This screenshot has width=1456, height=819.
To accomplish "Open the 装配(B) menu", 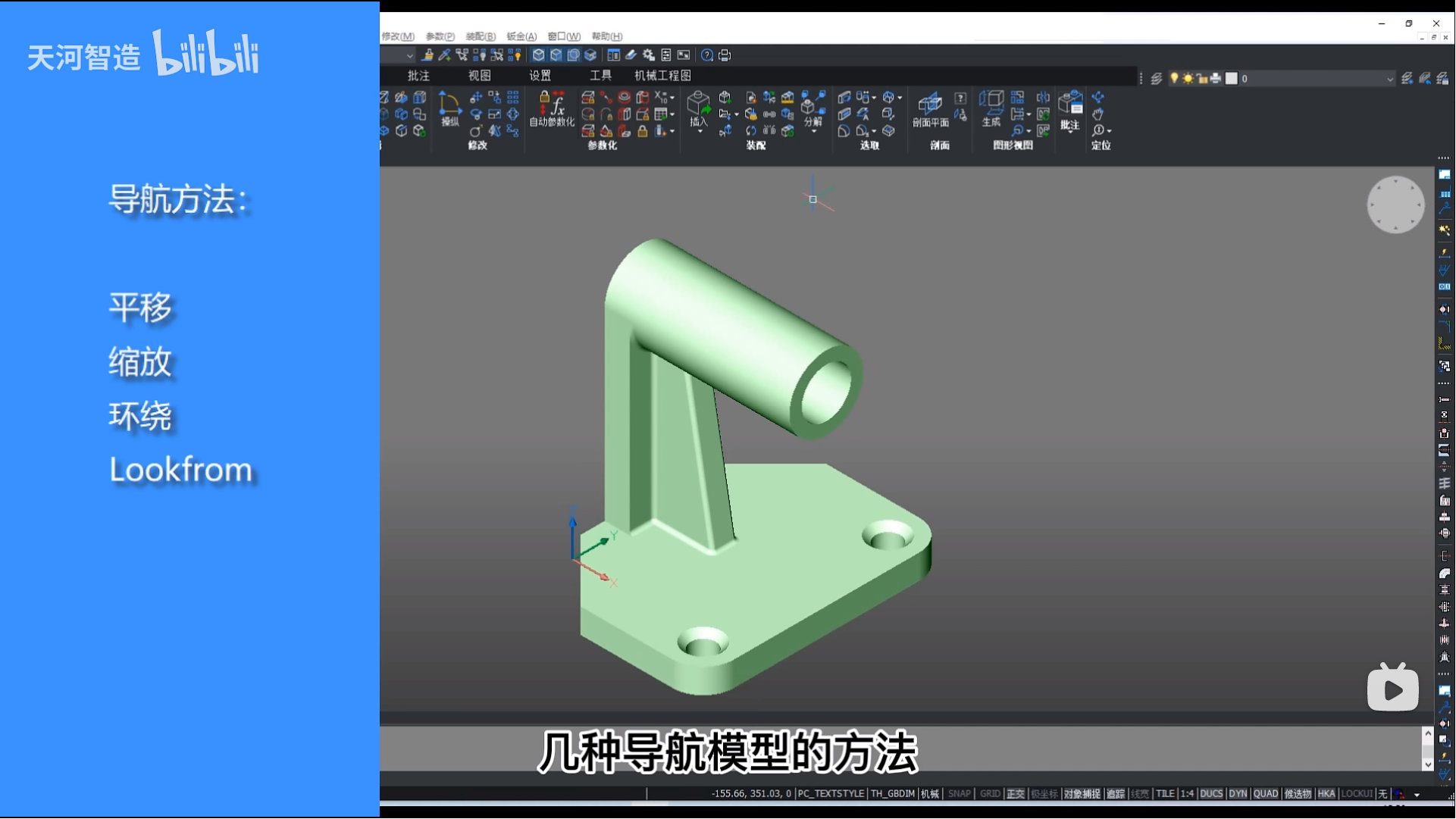I will 481,36.
